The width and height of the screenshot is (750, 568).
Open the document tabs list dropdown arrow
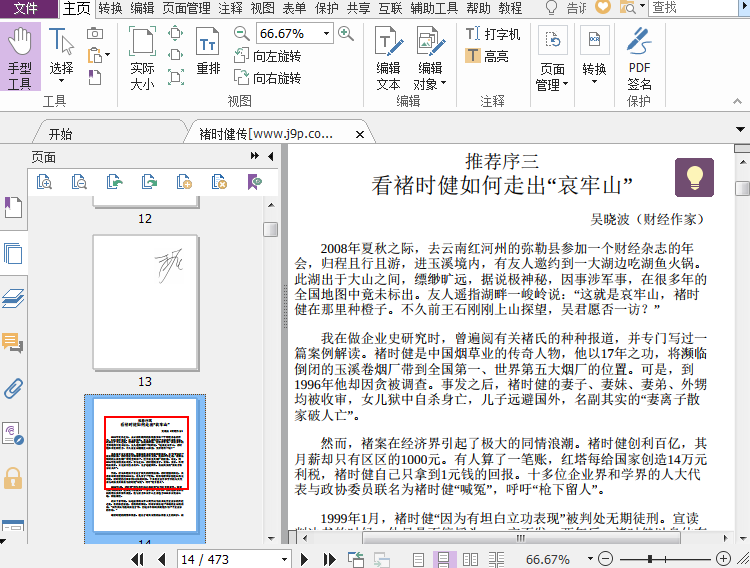click(740, 129)
